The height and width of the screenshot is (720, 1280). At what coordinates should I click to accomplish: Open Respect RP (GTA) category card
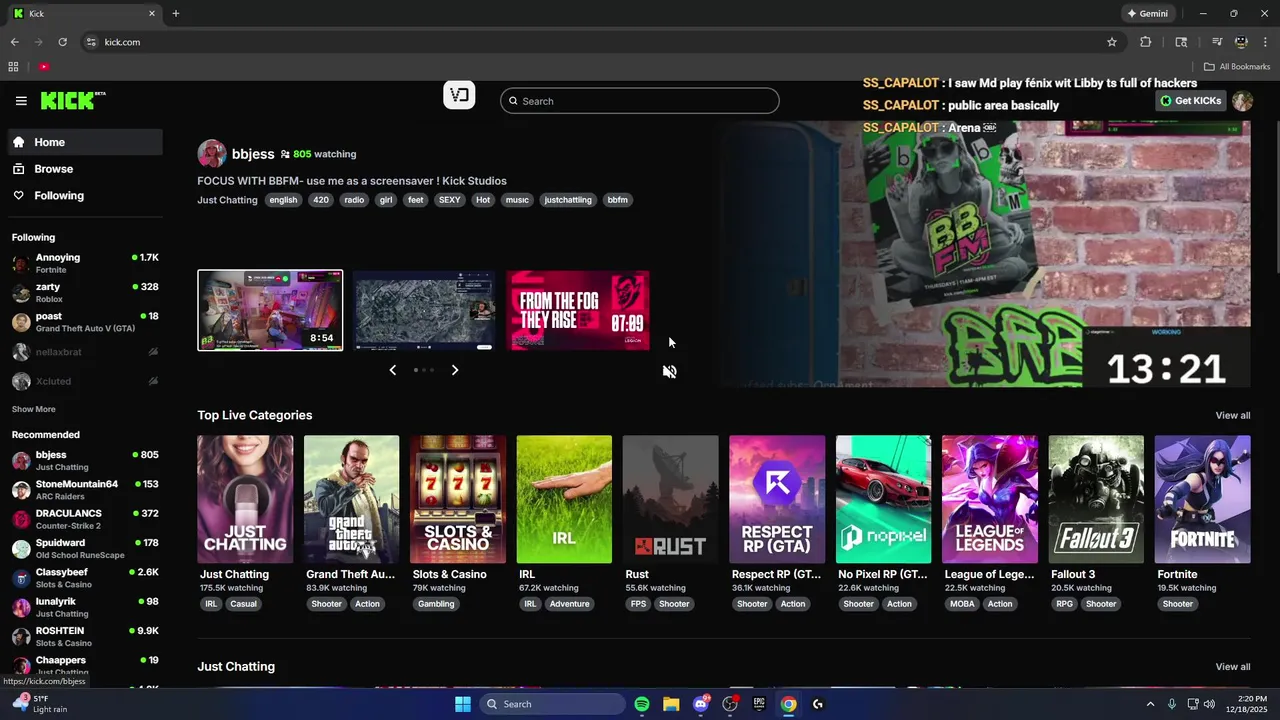point(777,499)
